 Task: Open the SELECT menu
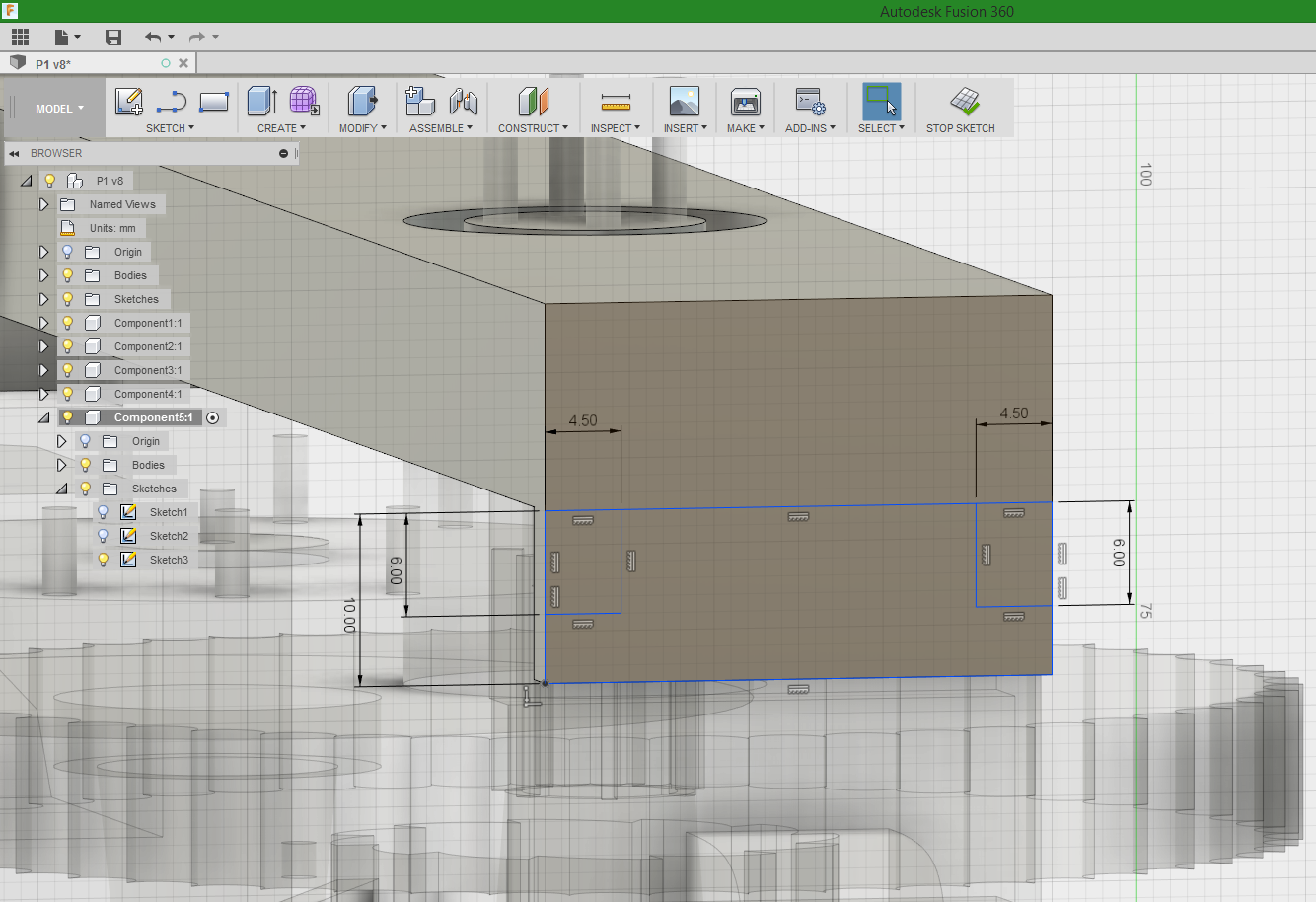point(881,128)
